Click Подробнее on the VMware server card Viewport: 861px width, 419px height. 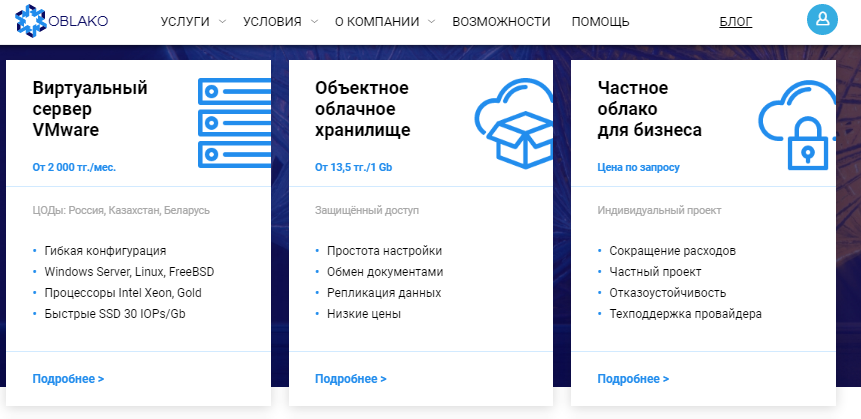click(68, 379)
